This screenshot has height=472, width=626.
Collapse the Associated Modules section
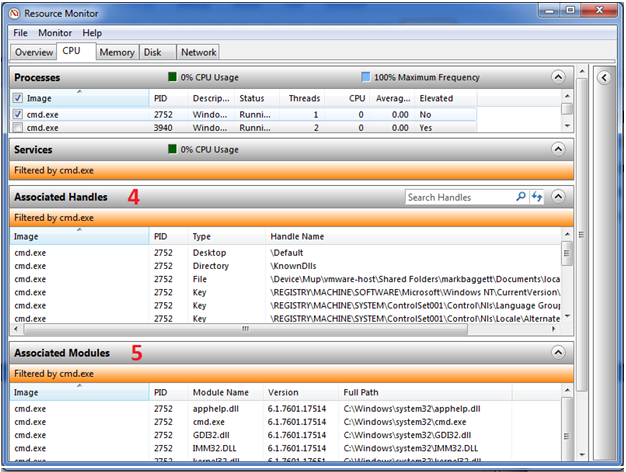tap(558, 353)
